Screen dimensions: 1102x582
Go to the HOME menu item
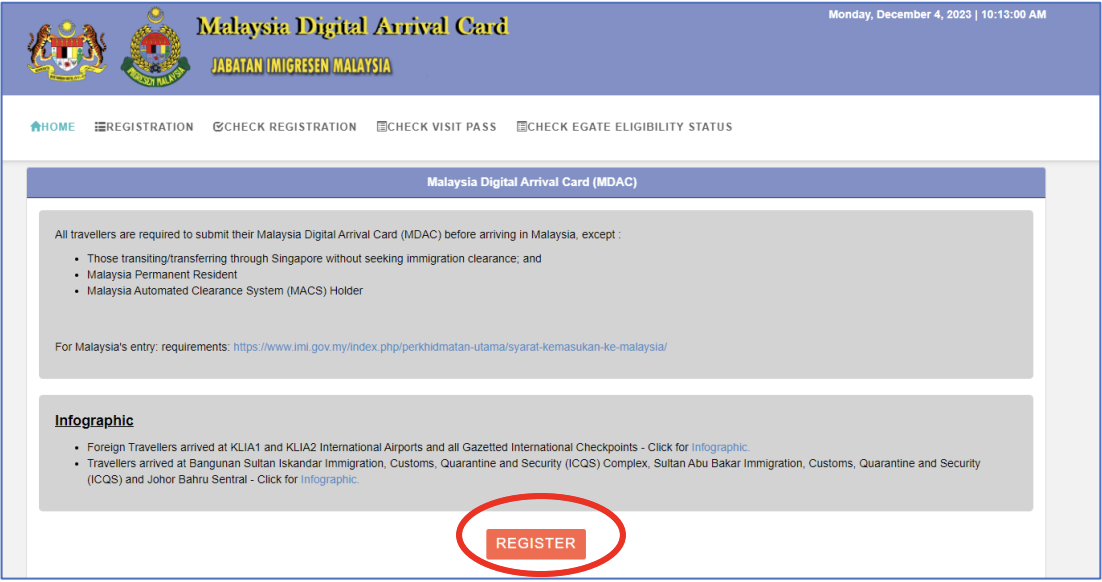click(58, 127)
